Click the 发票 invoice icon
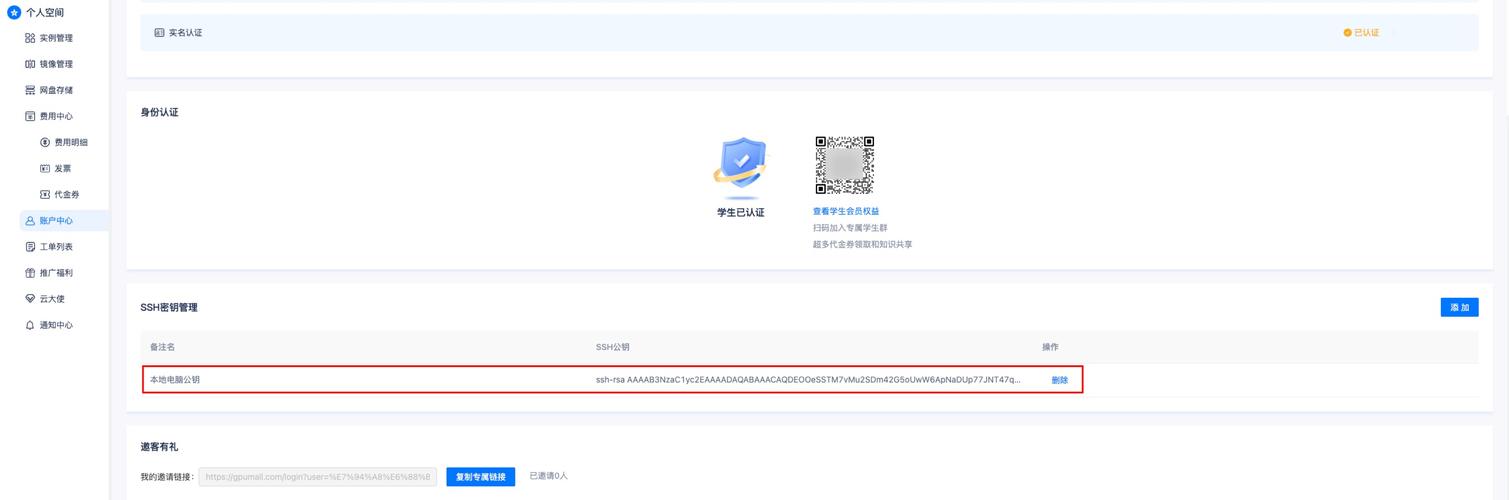 pyautogui.click(x=45, y=168)
